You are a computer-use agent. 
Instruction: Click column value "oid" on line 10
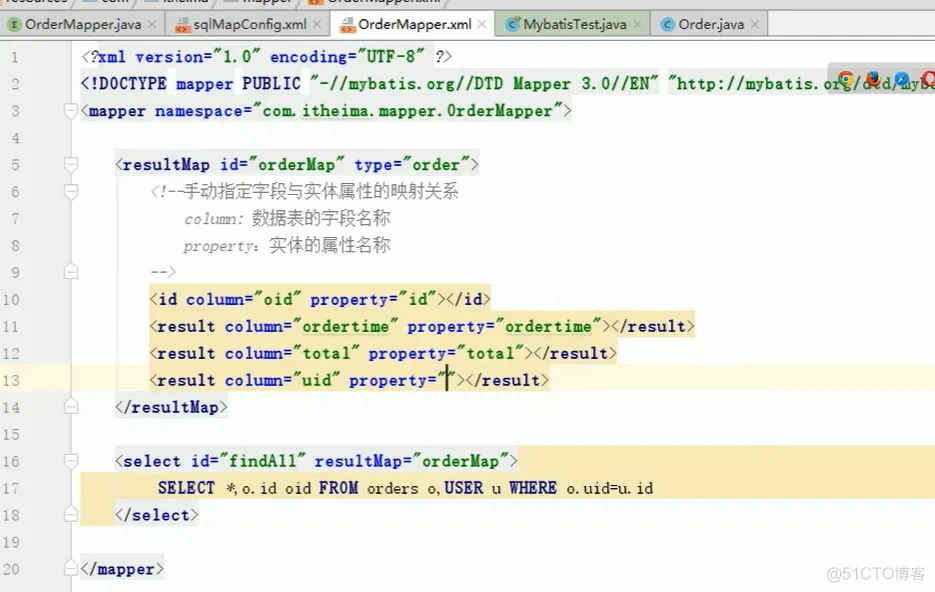(278, 299)
